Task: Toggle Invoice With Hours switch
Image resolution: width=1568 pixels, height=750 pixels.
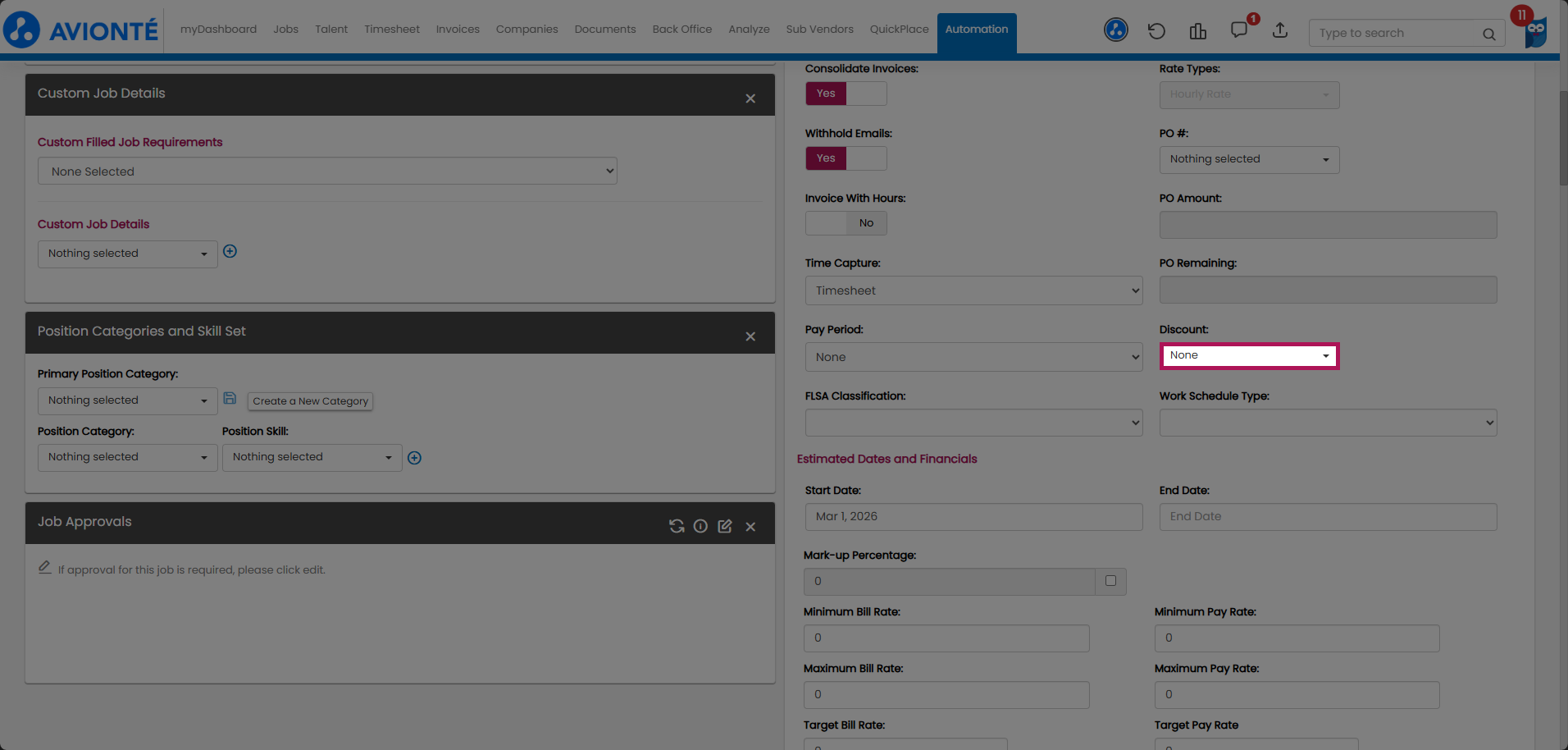Action: 846,223
